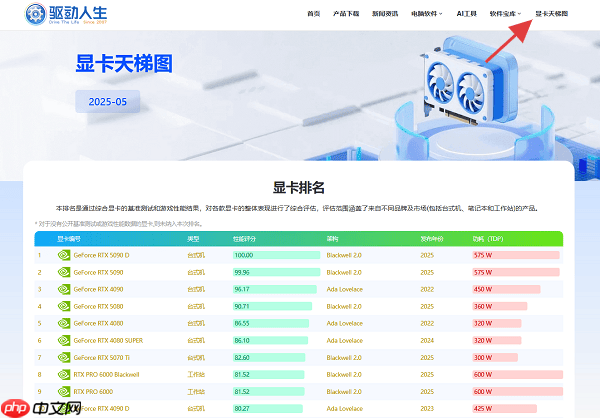Screen dimensions: 600x418
Task: Click the 86.55 score in the rank 5 row
Action: (242, 323)
